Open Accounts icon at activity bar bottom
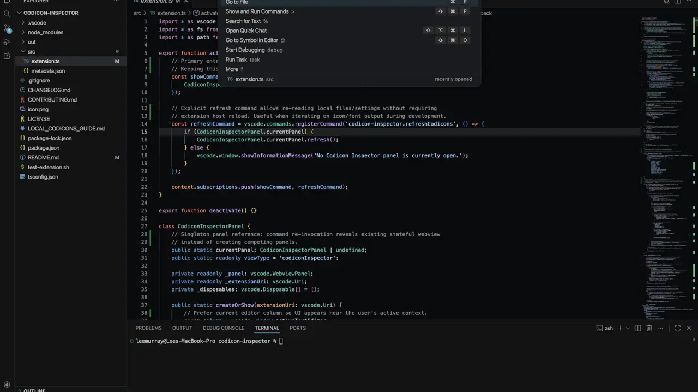The height and width of the screenshot is (392, 698). pyautogui.click(x=7, y=384)
